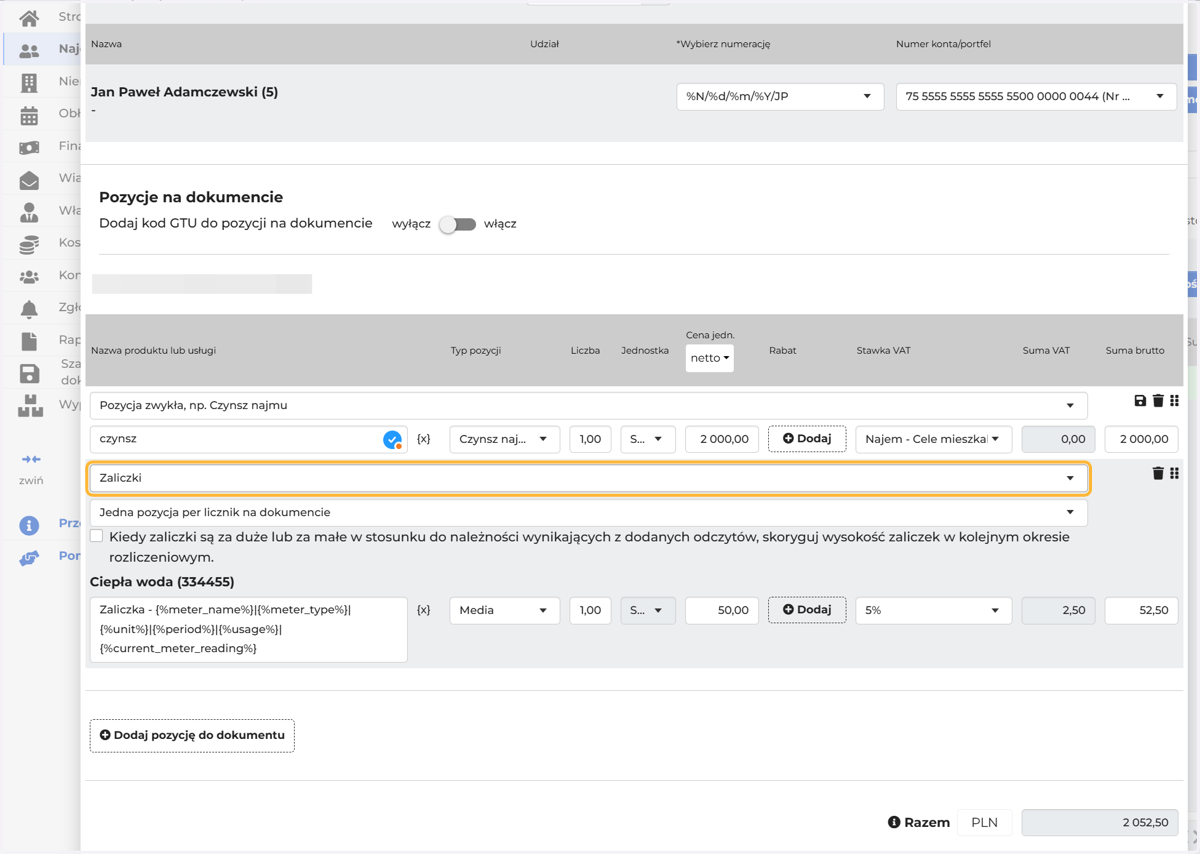Open the open-envelope messages icon in the sidebar
The width and height of the screenshot is (1200, 854).
pyautogui.click(x=29, y=179)
